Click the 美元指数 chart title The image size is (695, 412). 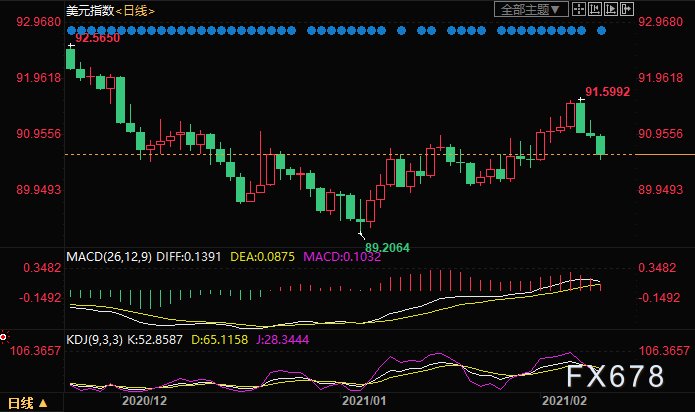point(90,11)
